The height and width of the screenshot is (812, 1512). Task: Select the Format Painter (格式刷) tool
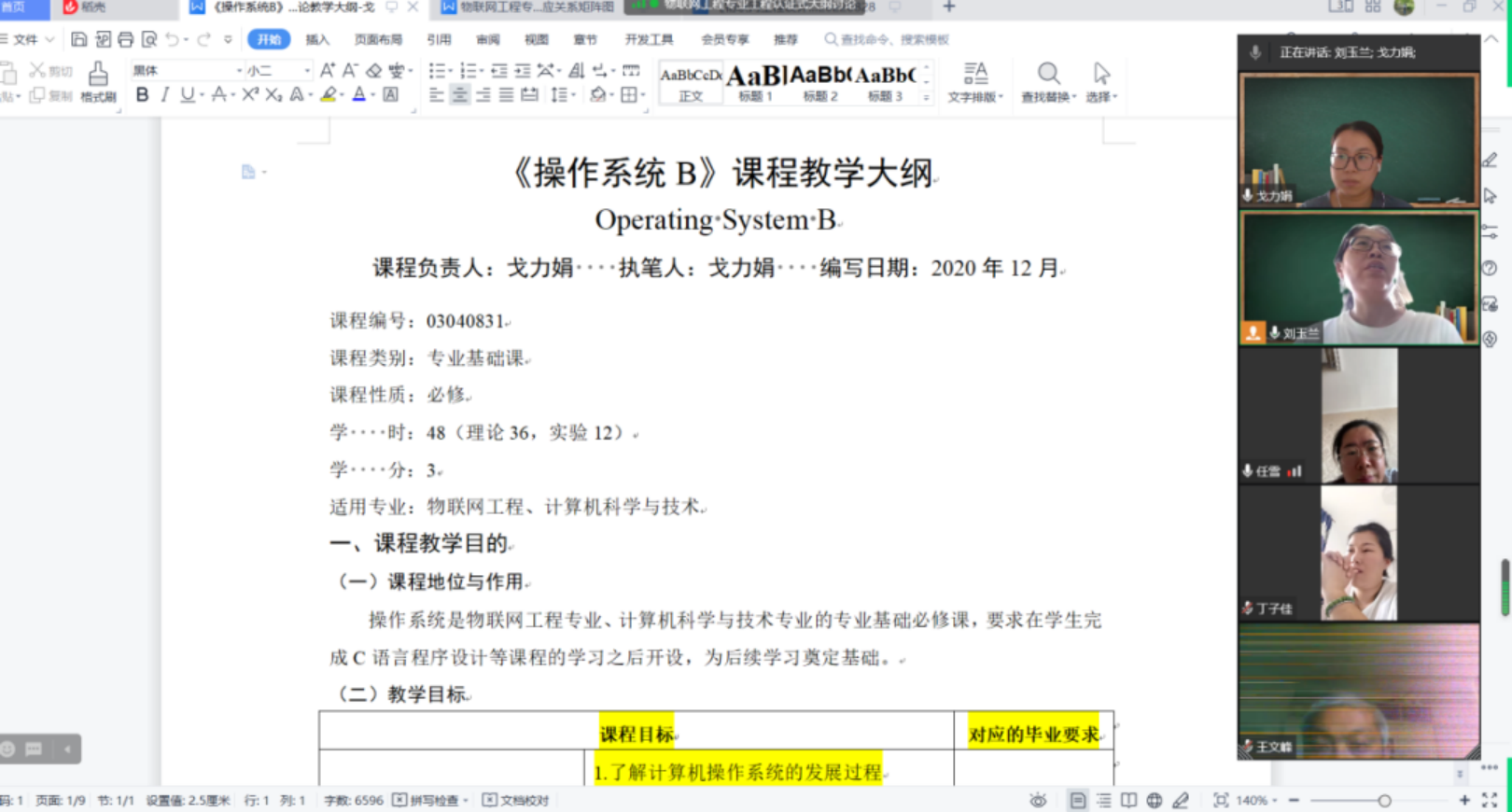point(98,82)
